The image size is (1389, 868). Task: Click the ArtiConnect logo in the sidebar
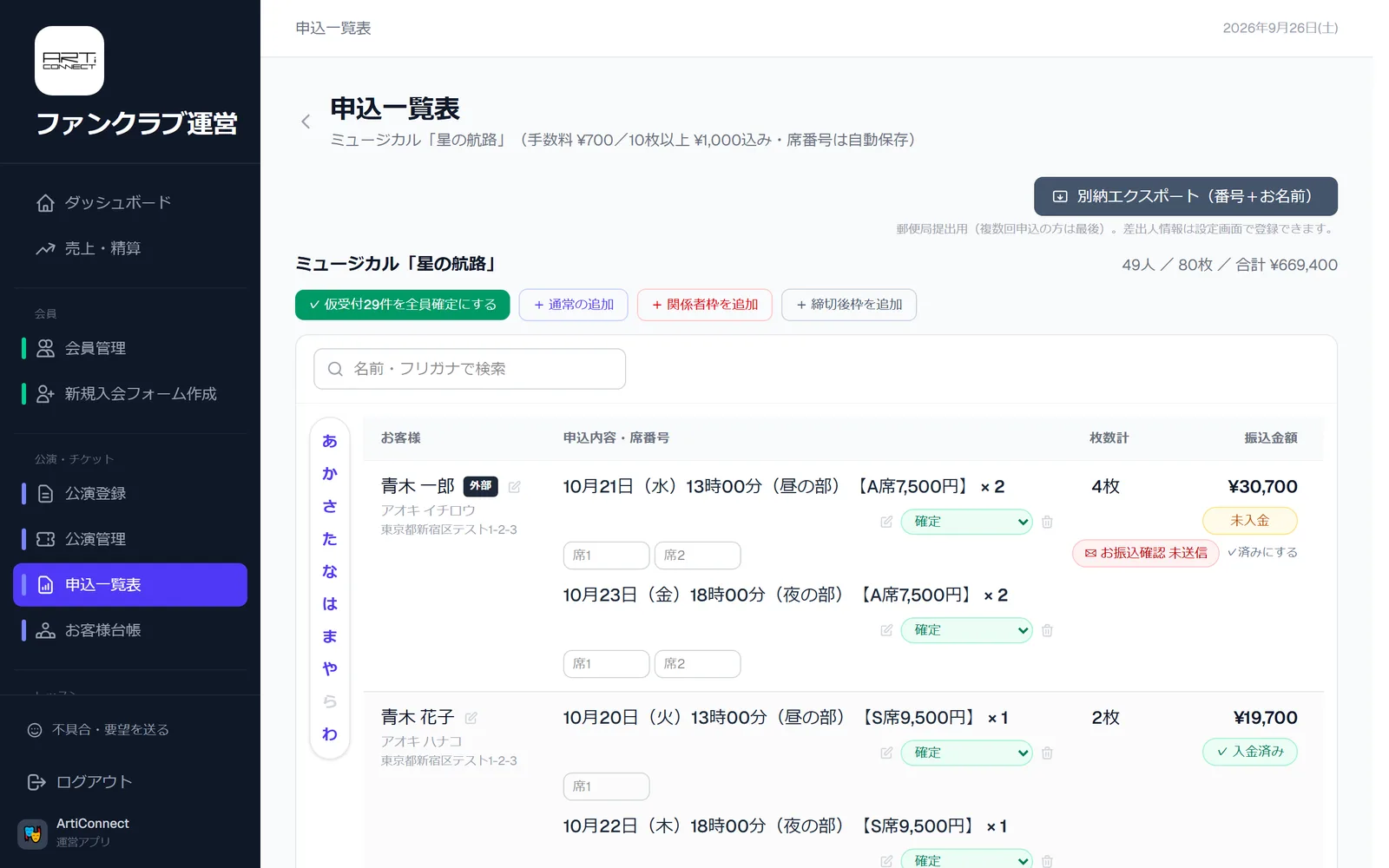(x=69, y=61)
